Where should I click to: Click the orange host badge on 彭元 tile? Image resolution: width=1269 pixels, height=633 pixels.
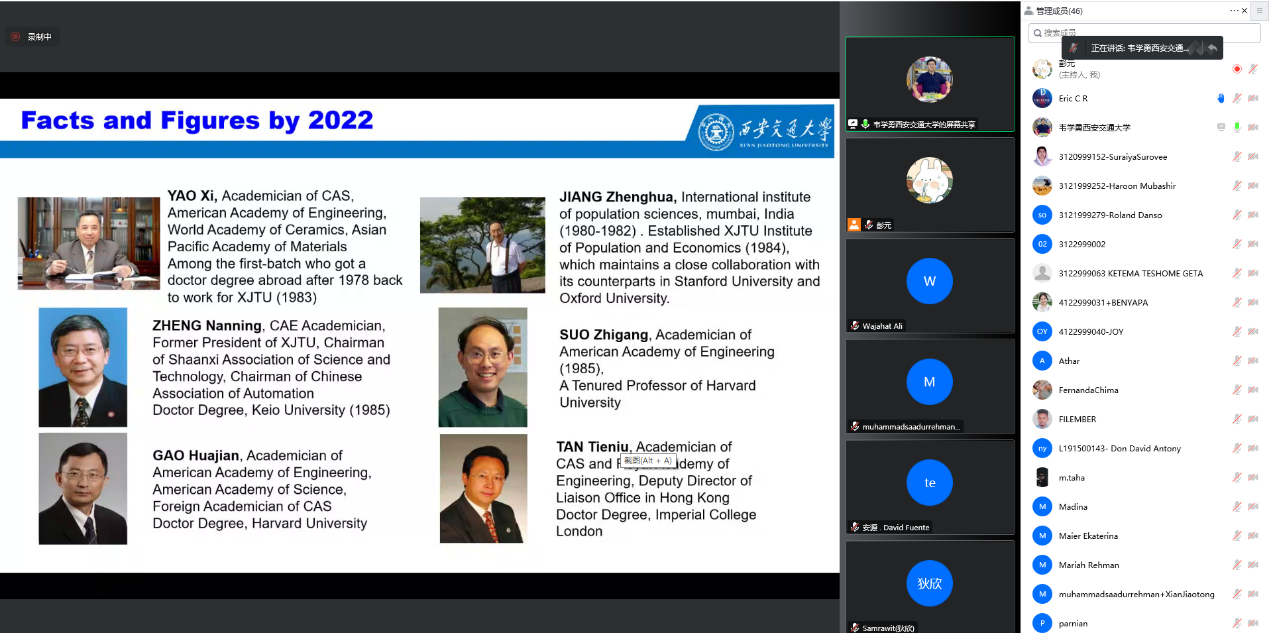pos(854,225)
